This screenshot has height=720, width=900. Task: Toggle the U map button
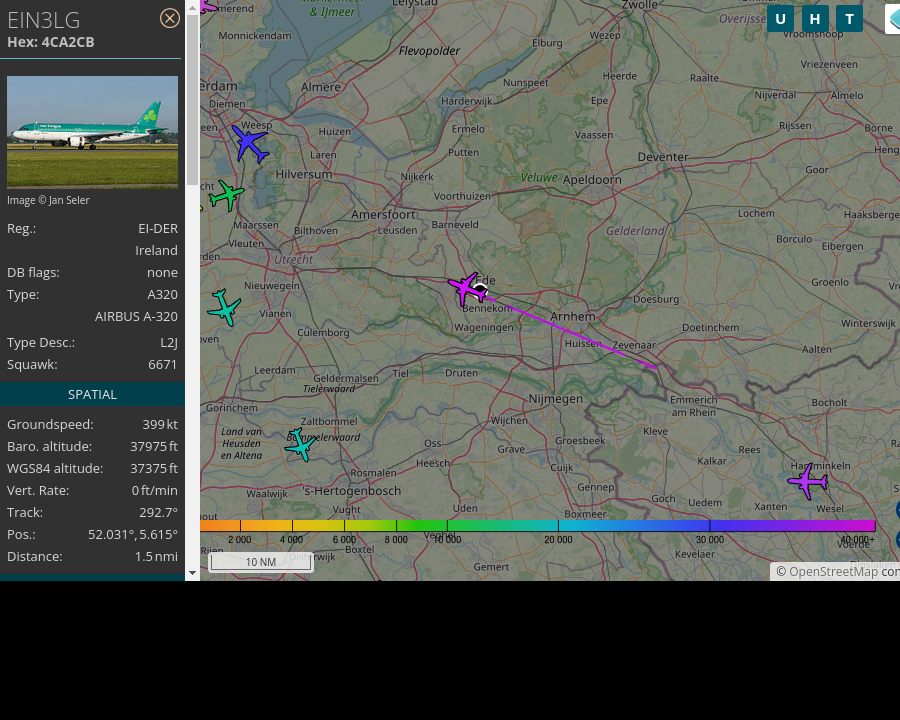pyautogui.click(x=780, y=19)
